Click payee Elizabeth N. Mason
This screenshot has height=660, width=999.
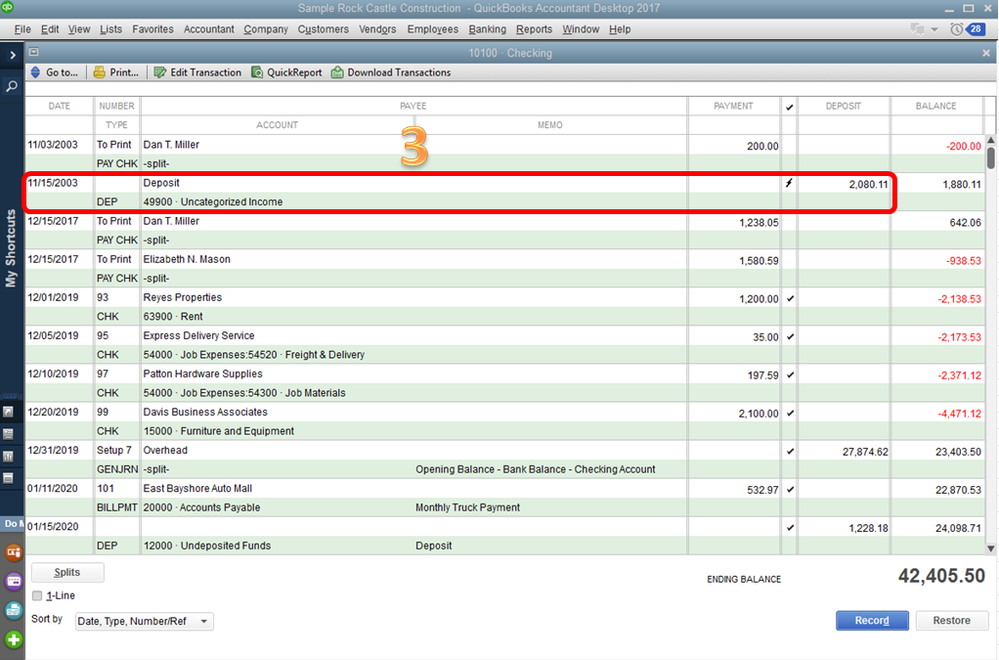(x=187, y=259)
